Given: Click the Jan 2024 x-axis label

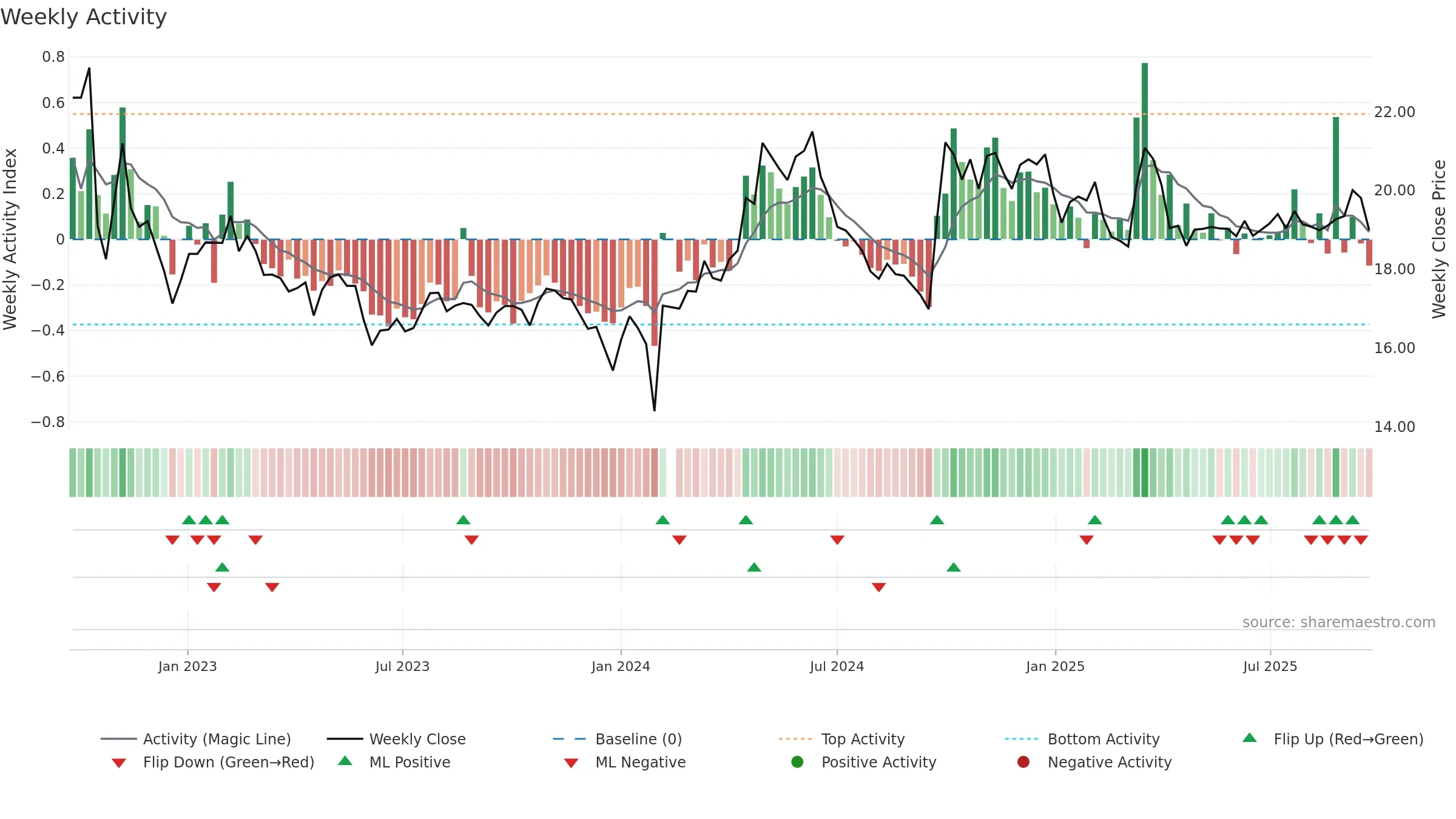Looking at the screenshot, I should click(621, 666).
